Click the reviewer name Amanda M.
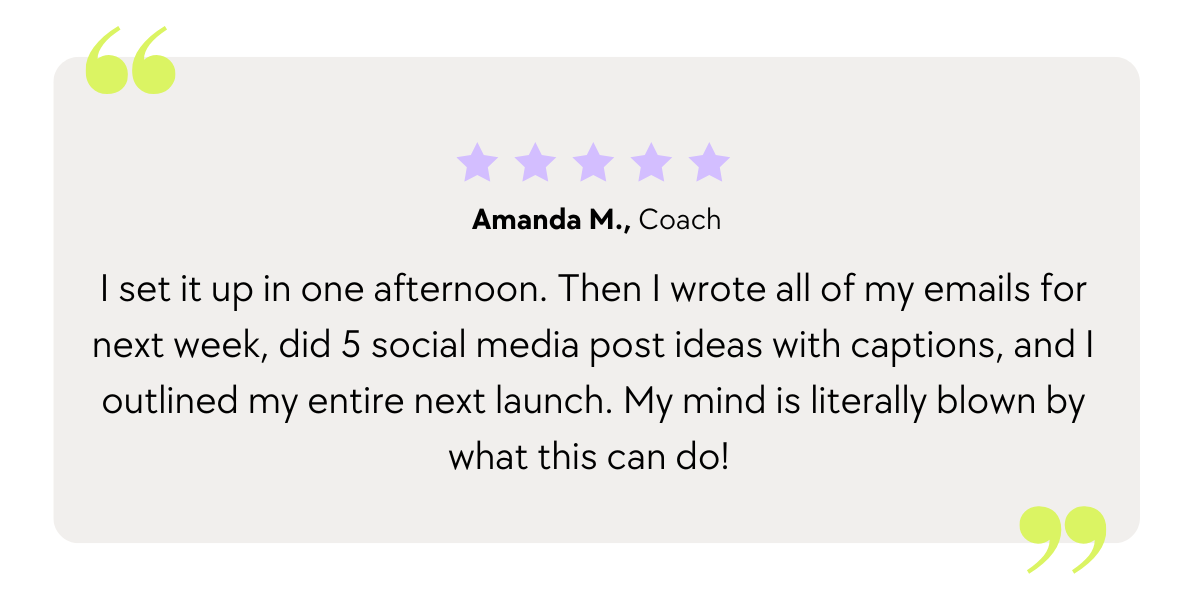This screenshot has height=600, width=1200. tap(551, 220)
